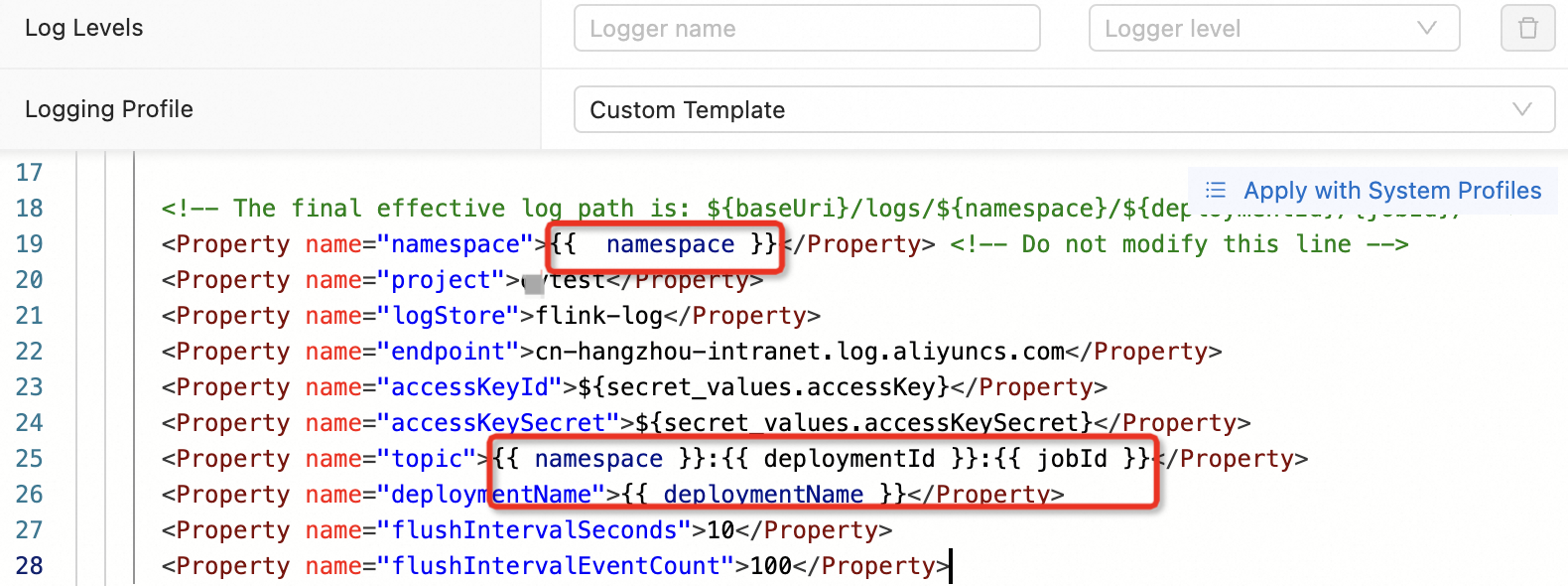This screenshot has width=1568, height=586.
Task: Open the Logger level dropdown
Action: pyautogui.click(x=1274, y=28)
